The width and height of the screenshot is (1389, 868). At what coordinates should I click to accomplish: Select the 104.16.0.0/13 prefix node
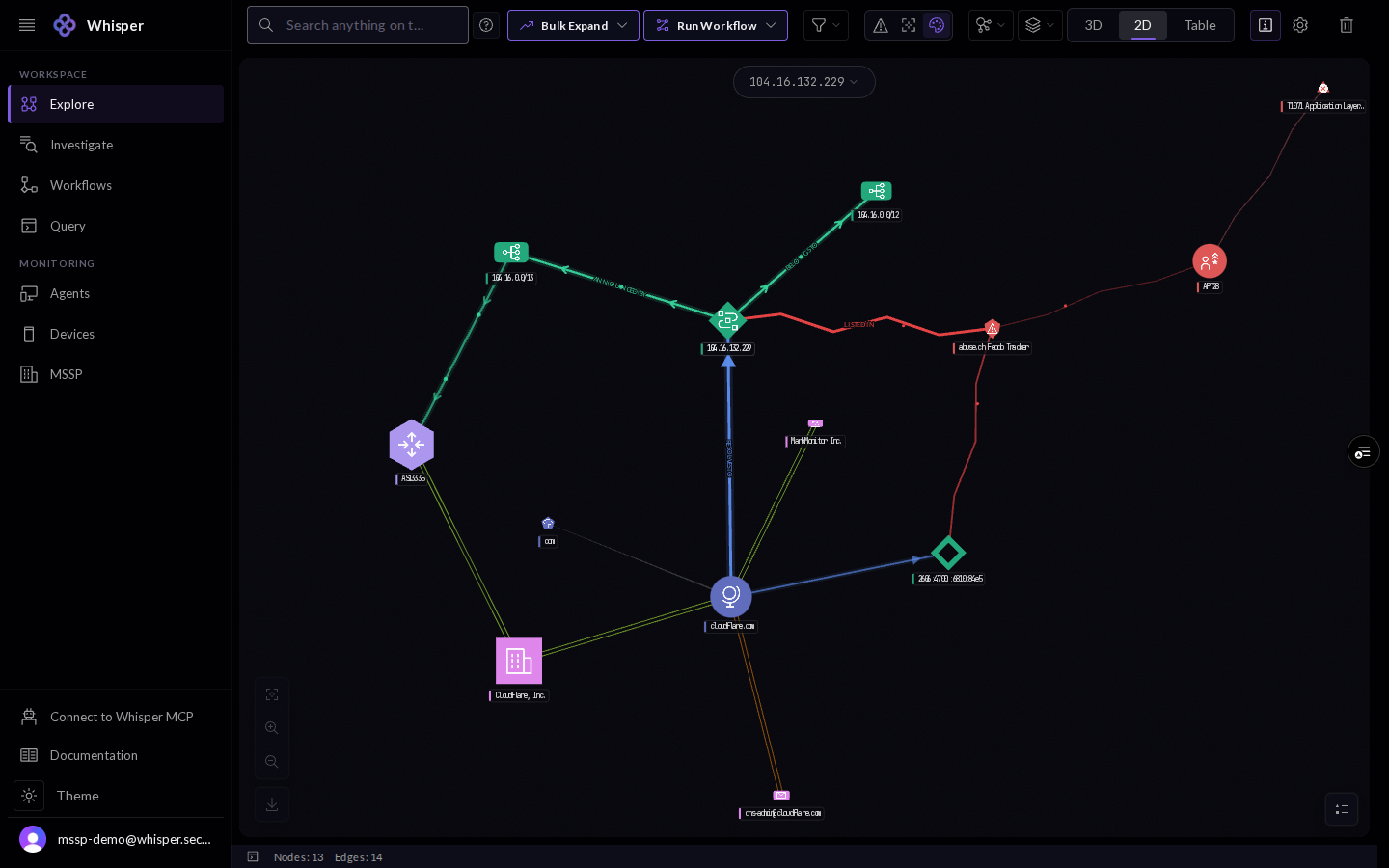point(511,253)
